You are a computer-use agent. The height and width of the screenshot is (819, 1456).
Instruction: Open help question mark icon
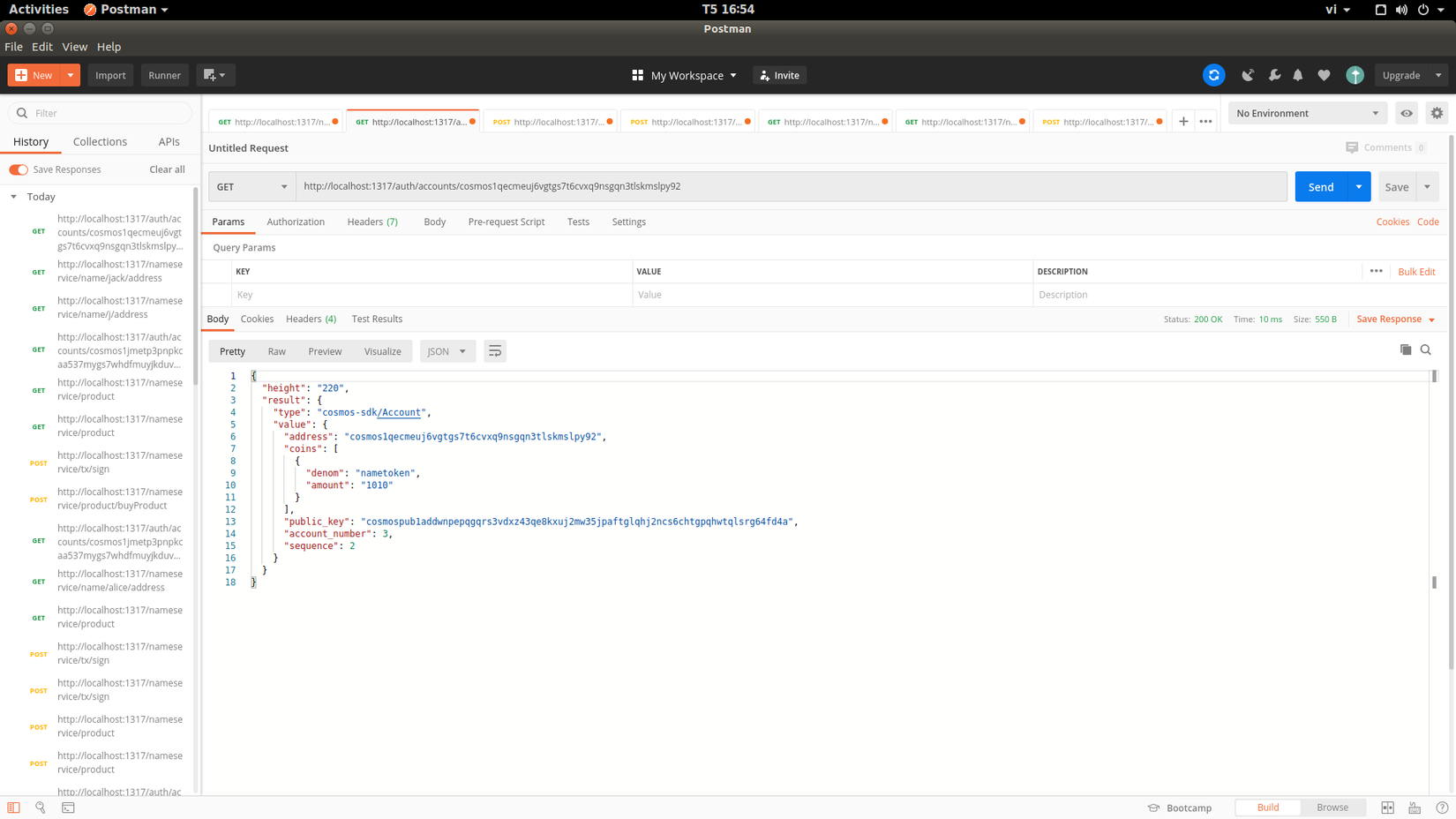1442,808
